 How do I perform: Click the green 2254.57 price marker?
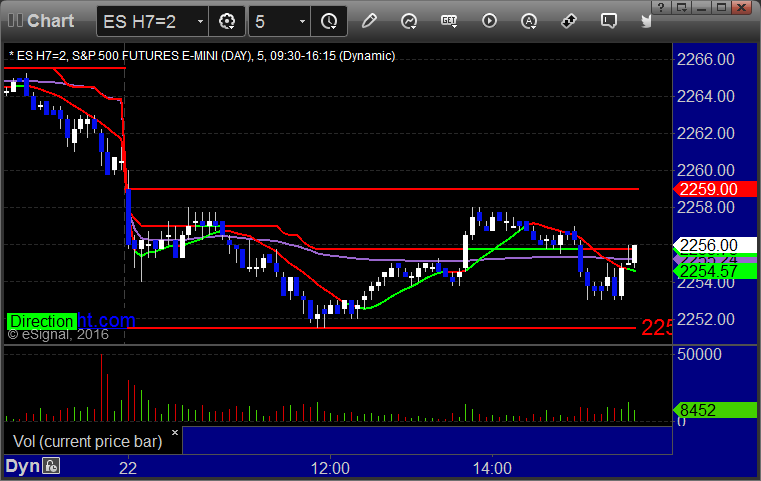pyautogui.click(x=714, y=271)
